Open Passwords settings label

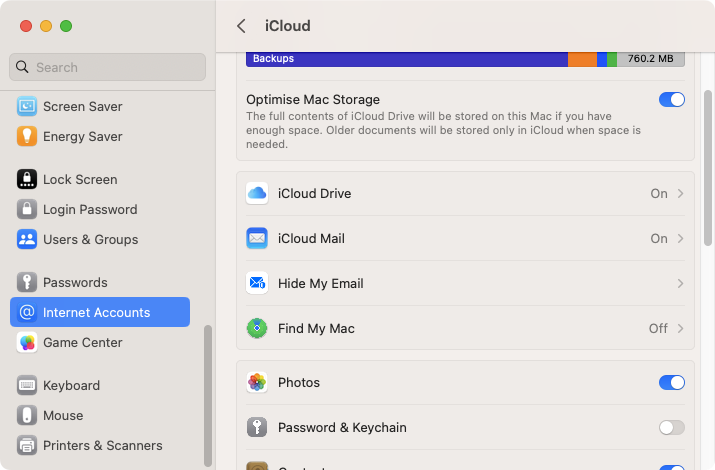click(x=75, y=283)
